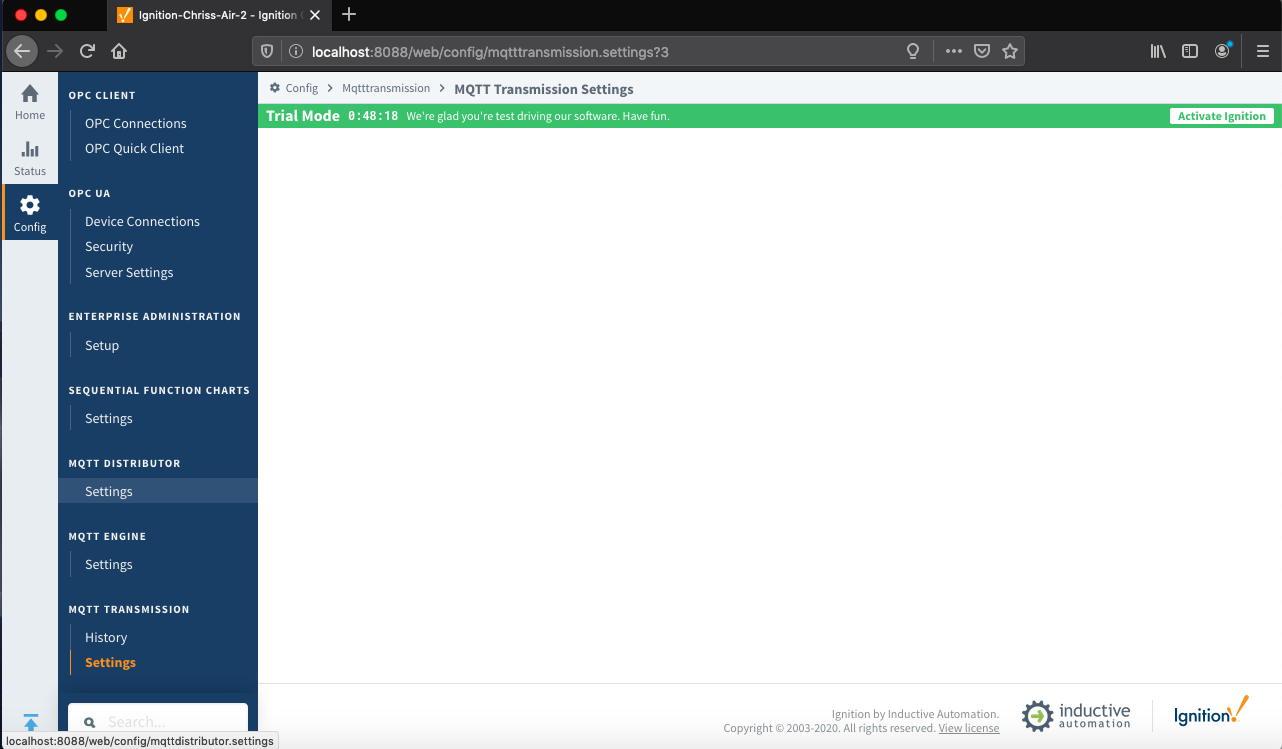Click the blue upload arrow icon bottom left
1282x749 pixels.
pyautogui.click(x=30, y=722)
